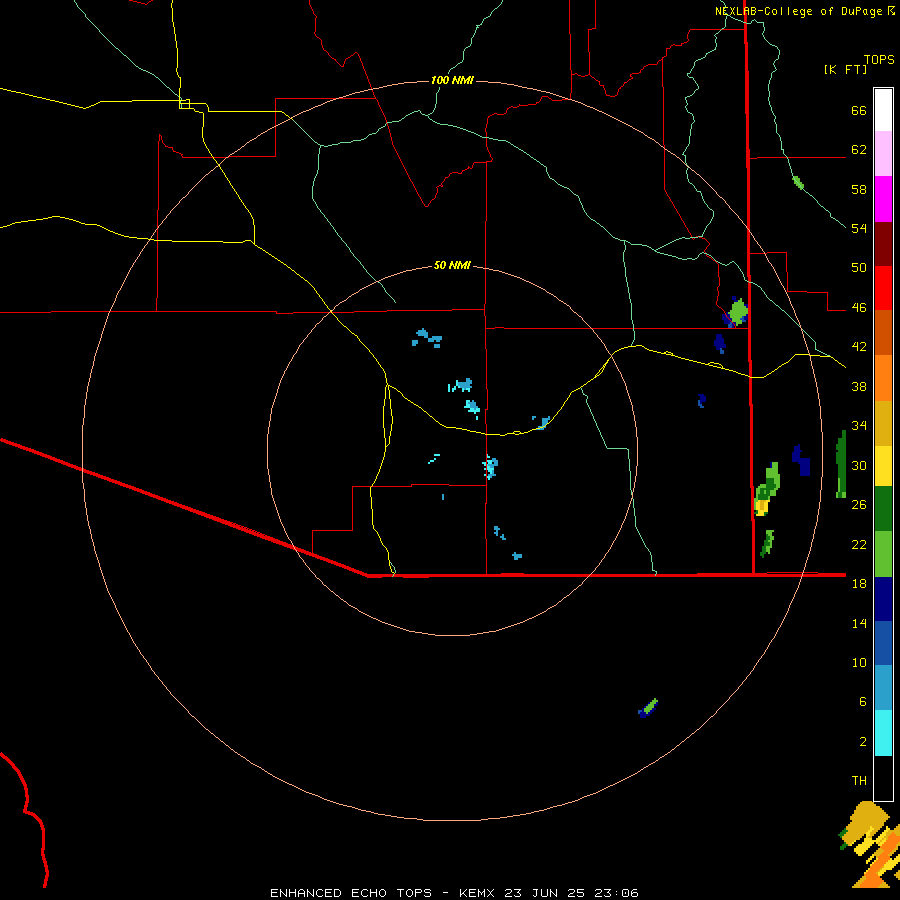Choose the cyan legend swatch
Viewport: 900px width, 900px height.
point(883,733)
